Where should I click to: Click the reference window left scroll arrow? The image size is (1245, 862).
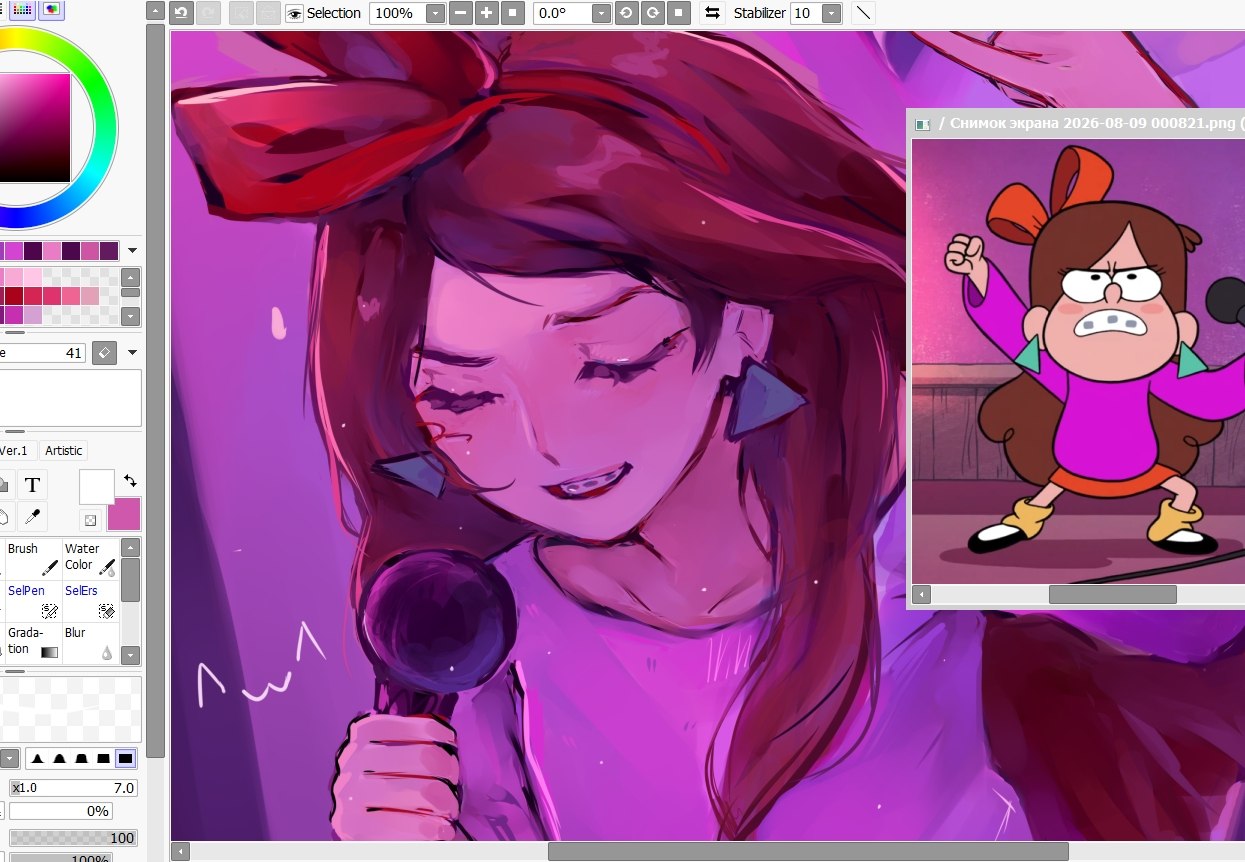(922, 595)
